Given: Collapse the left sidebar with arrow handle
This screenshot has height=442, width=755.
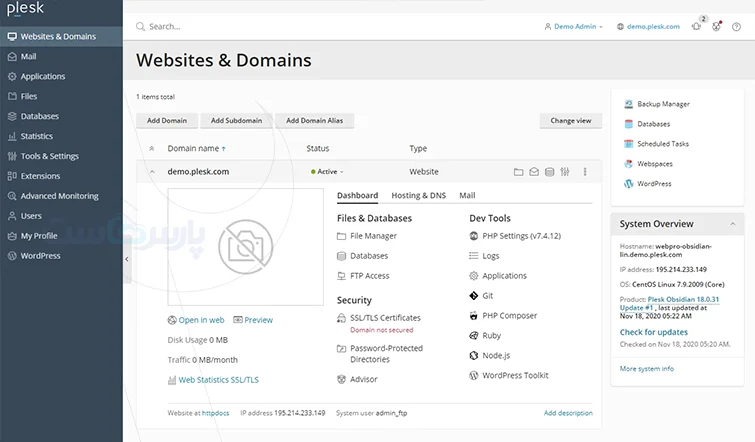Looking at the screenshot, I should tap(127, 259).
